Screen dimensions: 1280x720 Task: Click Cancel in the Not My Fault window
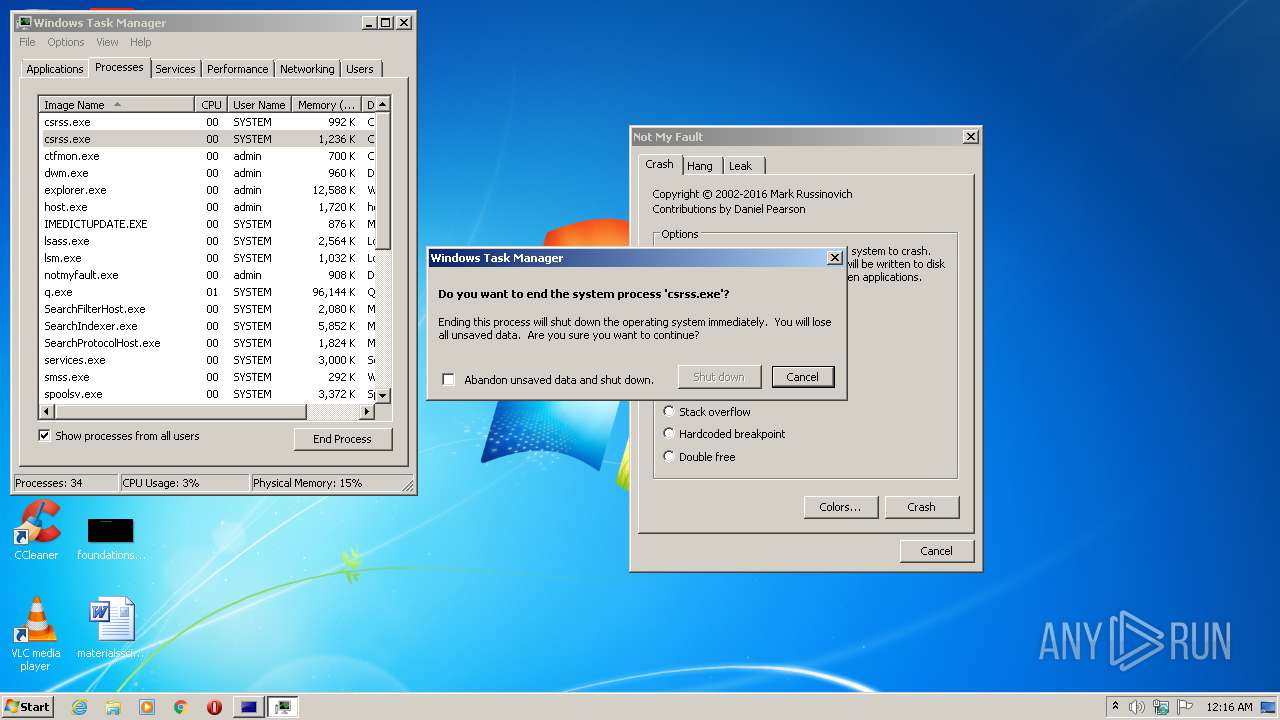tap(936, 551)
